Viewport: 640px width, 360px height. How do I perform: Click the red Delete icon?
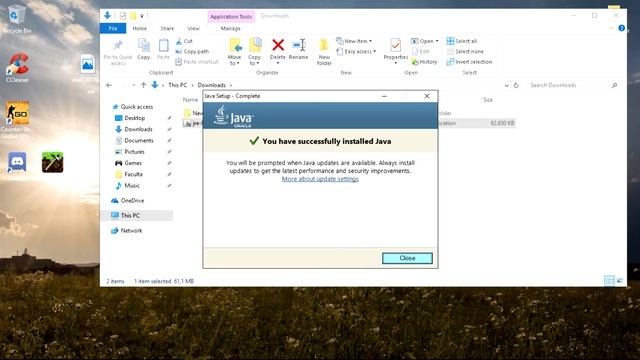[x=278, y=45]
